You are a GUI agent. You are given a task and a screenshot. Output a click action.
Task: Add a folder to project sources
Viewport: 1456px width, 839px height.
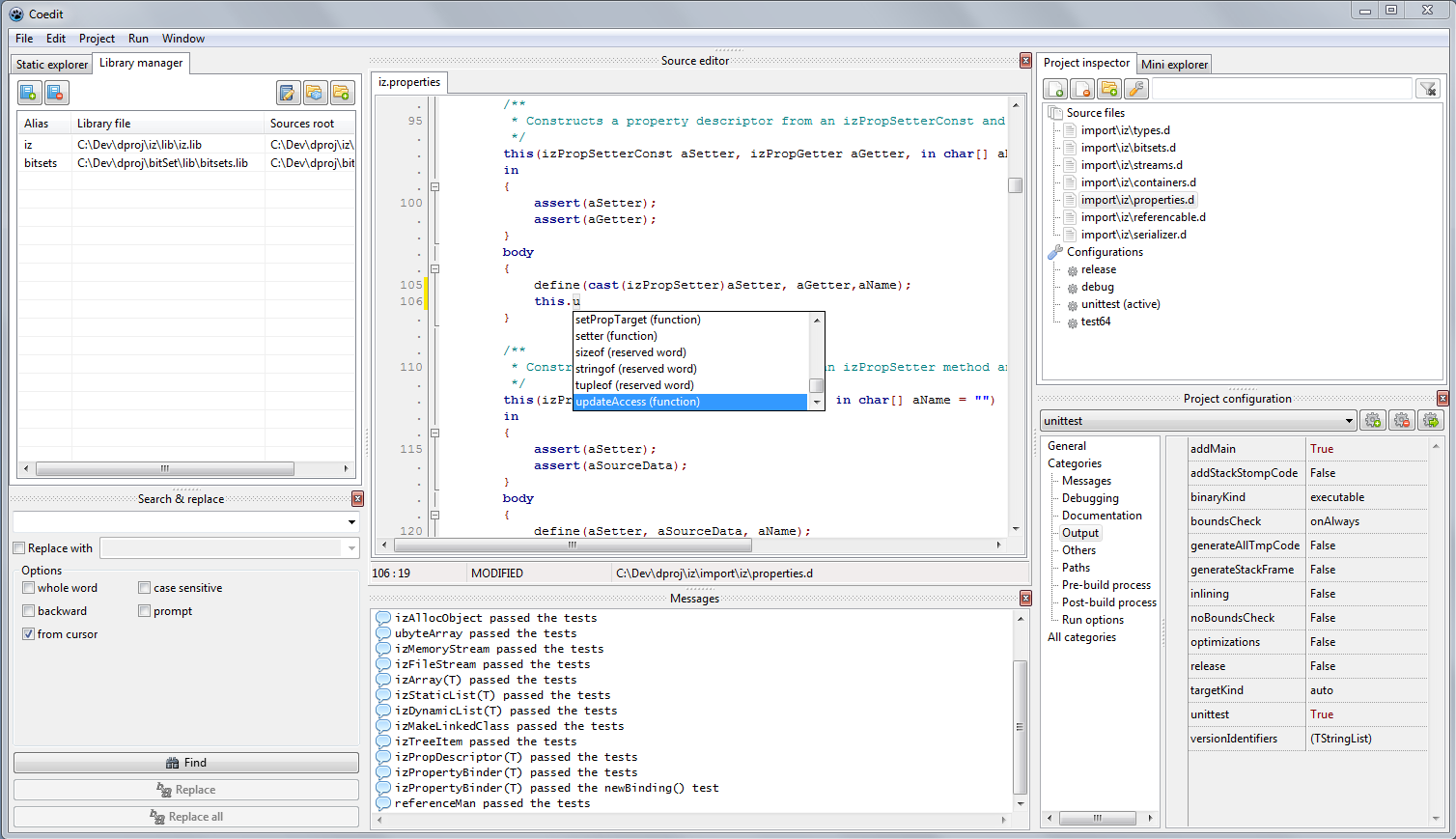coord(1109,88)
